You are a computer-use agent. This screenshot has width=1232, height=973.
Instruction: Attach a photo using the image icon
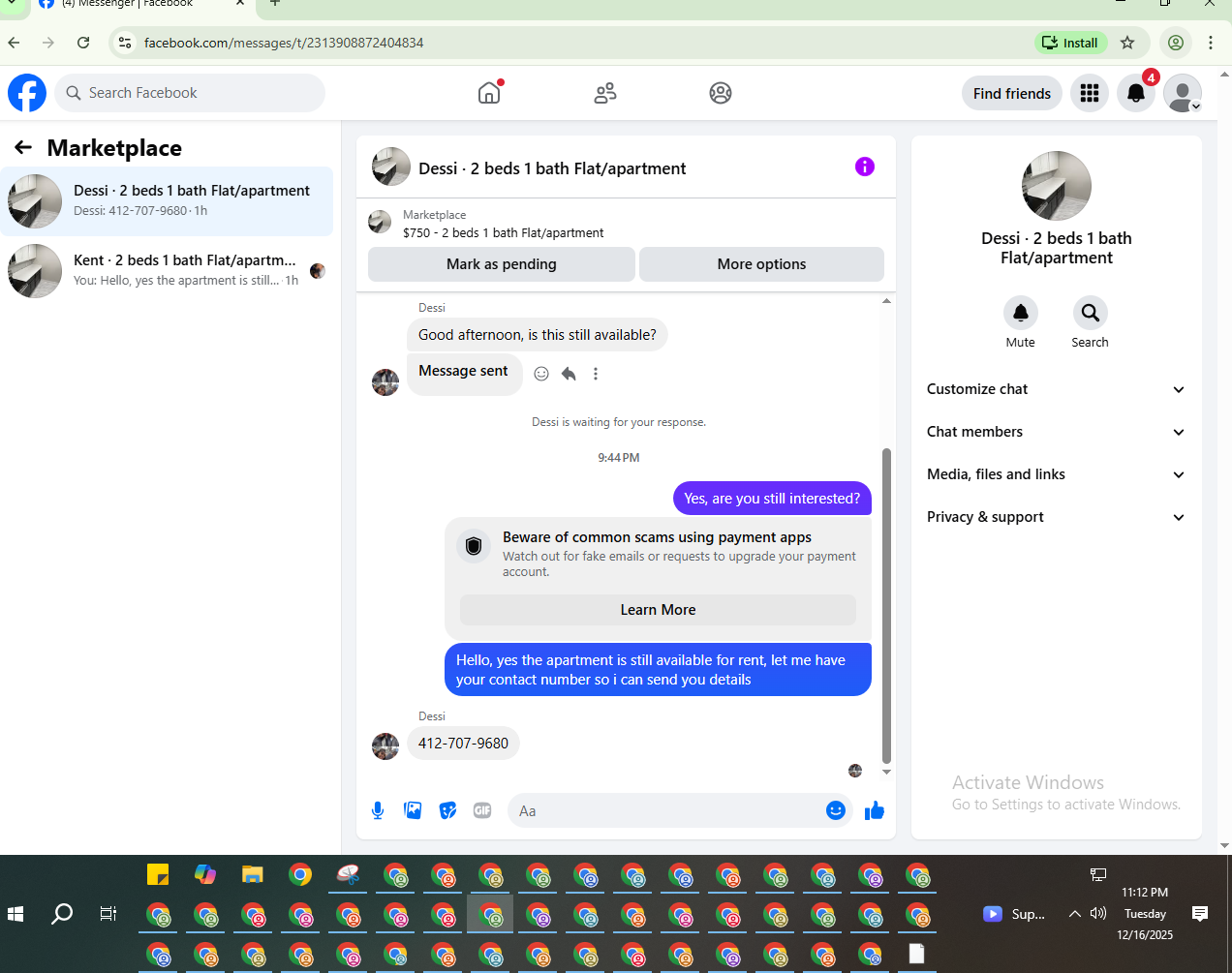[x=413, y=810]
